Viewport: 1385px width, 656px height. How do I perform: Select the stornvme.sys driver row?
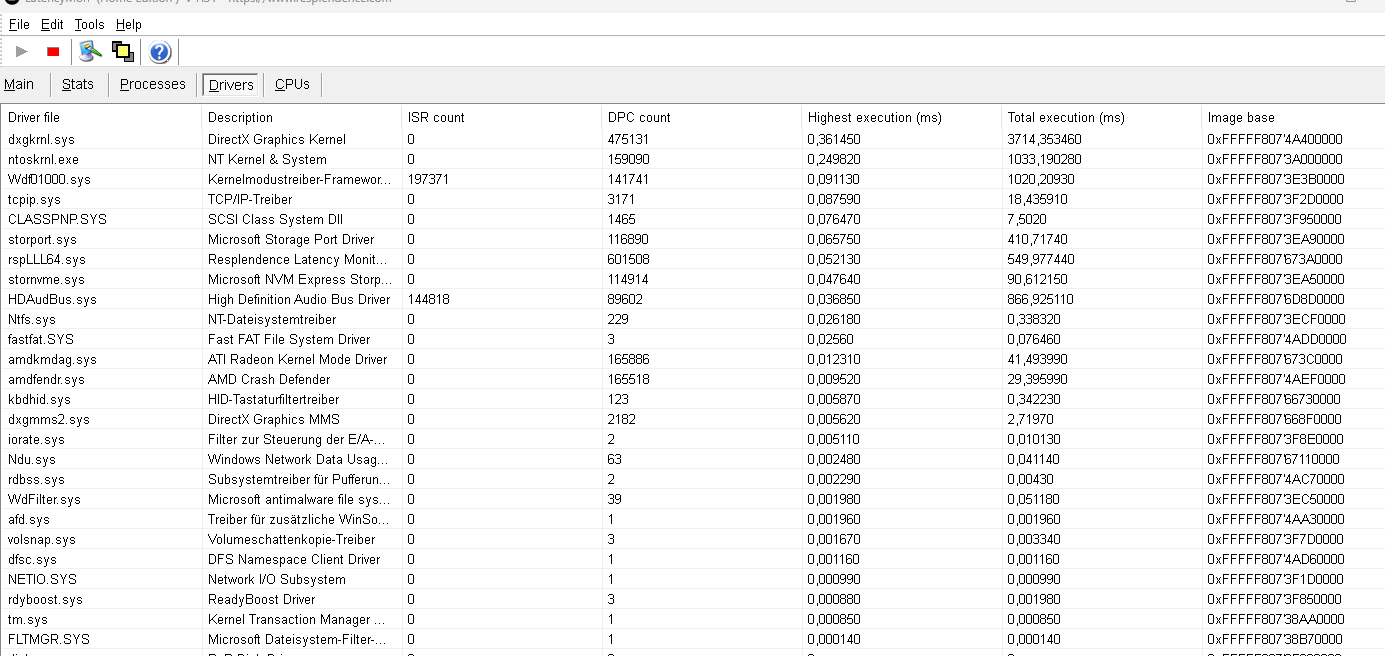tap(693, 279)
